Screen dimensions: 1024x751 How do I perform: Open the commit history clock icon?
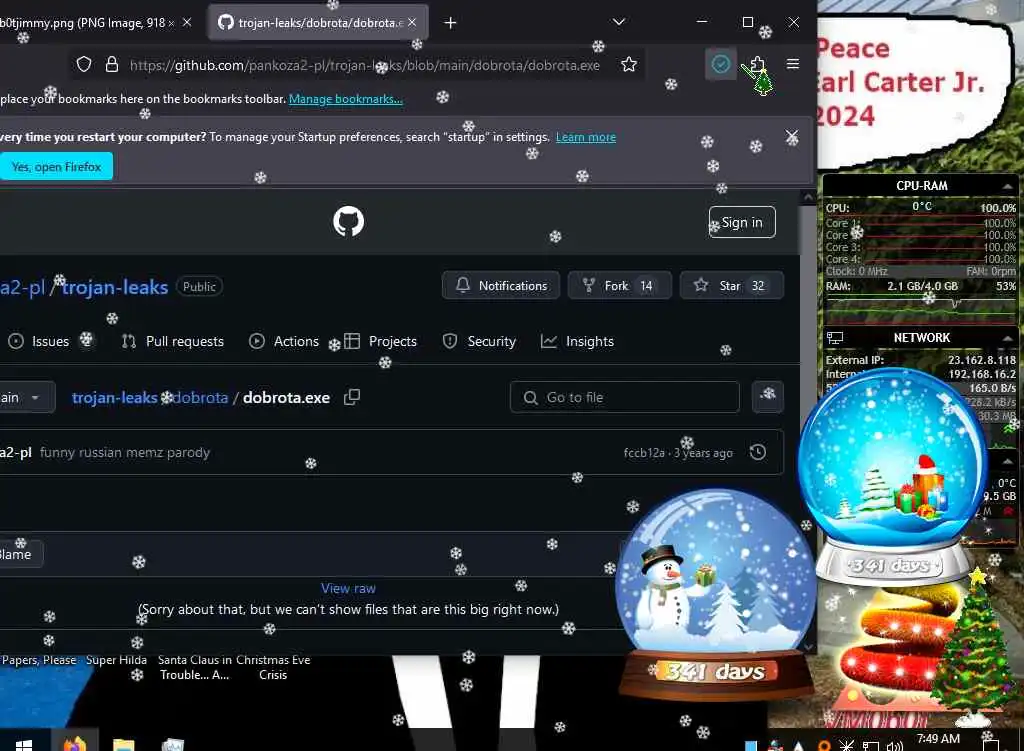(x=758, y=452)
